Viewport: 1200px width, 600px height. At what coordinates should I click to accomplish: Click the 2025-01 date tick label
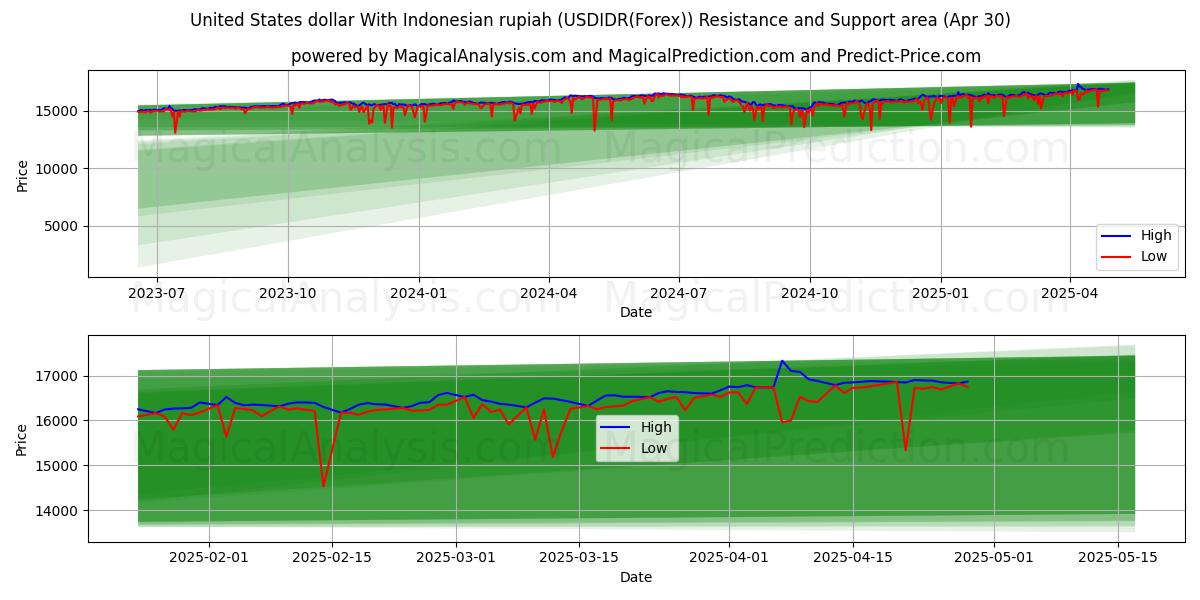tap(940, 293)
